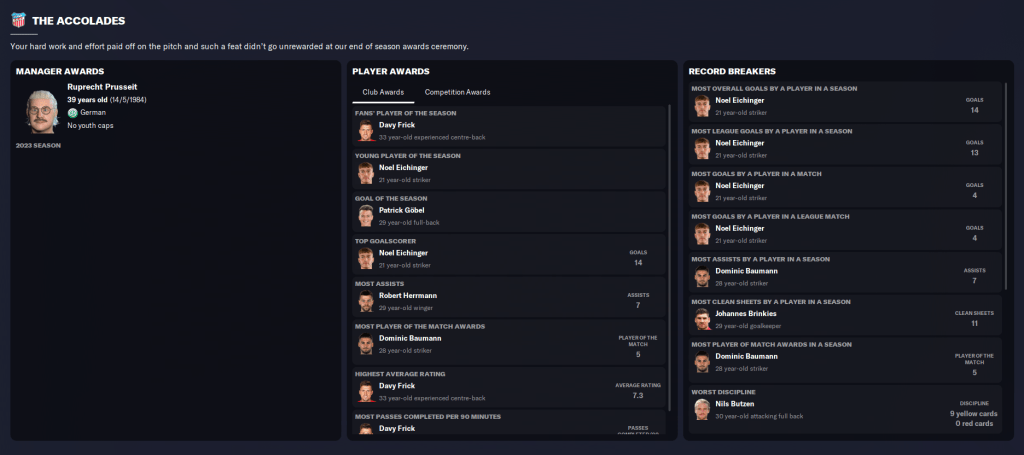This screenshot has width=1024, height=455.
Task: Click the Player Awards panel scrollbar
Action: (669, 258)
